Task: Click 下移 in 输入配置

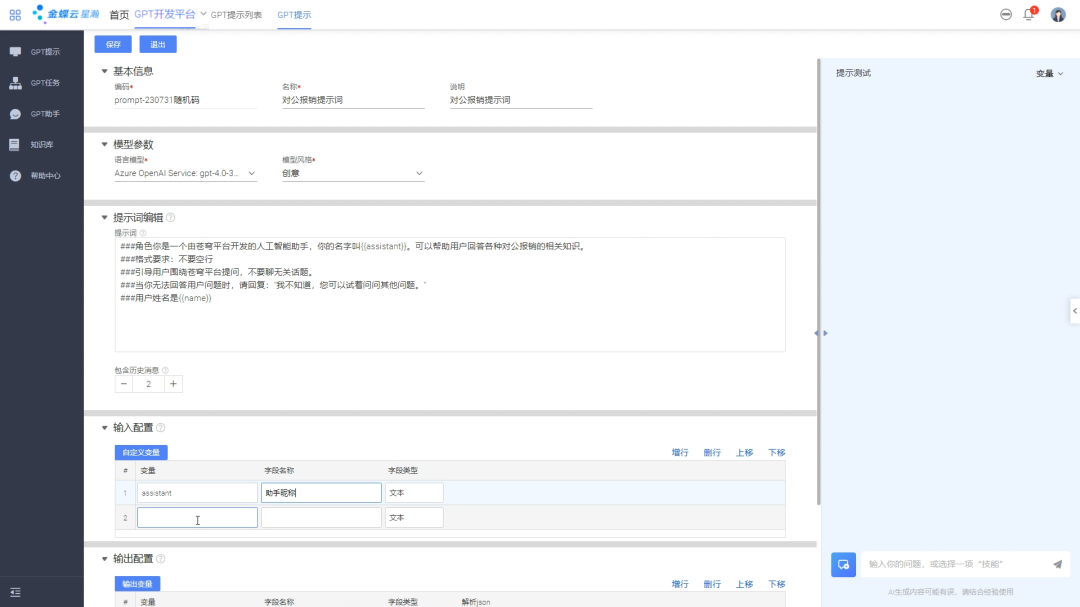Action: pos(777,453)
